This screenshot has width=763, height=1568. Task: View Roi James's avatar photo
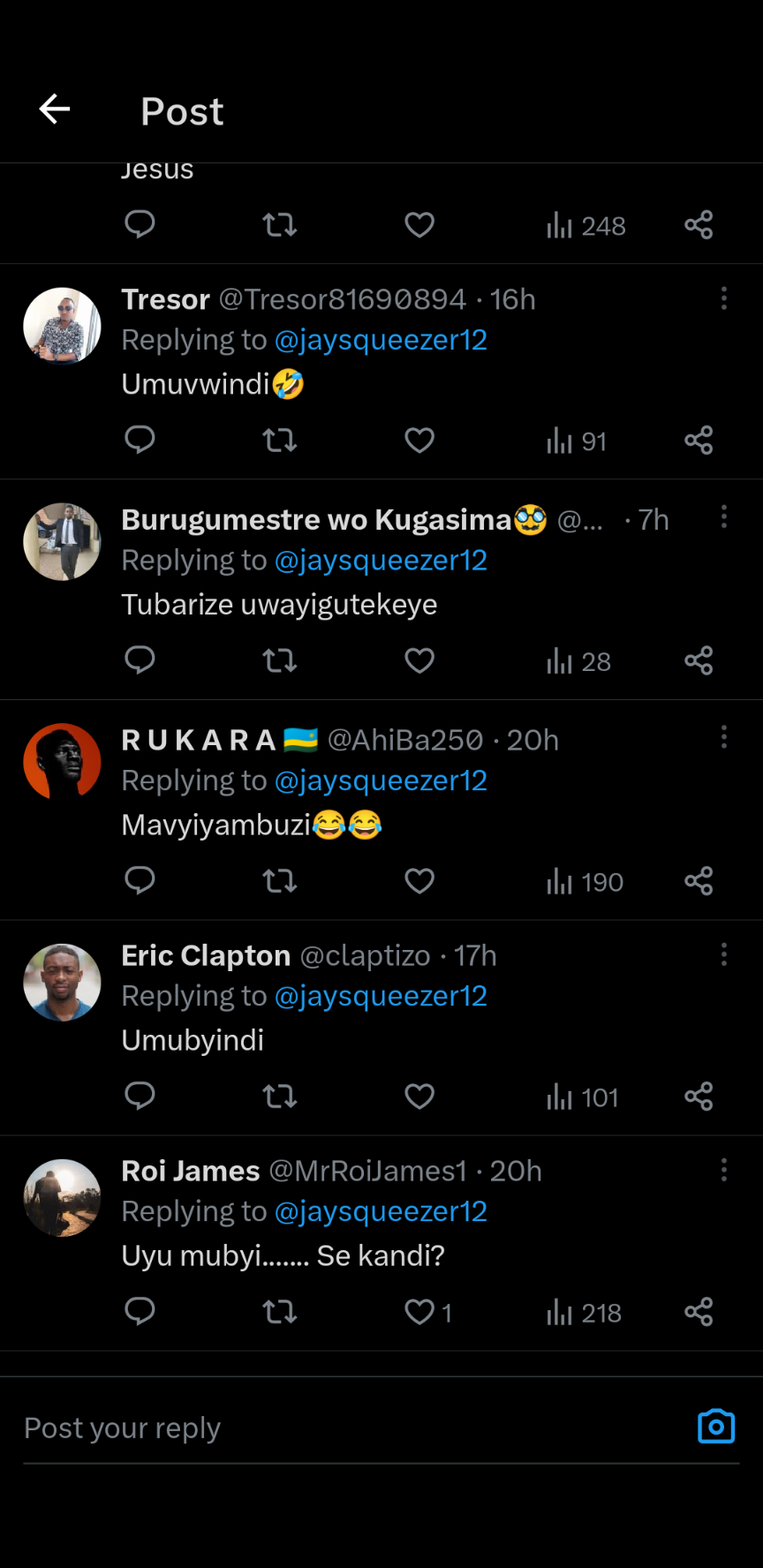(62, 1197)
